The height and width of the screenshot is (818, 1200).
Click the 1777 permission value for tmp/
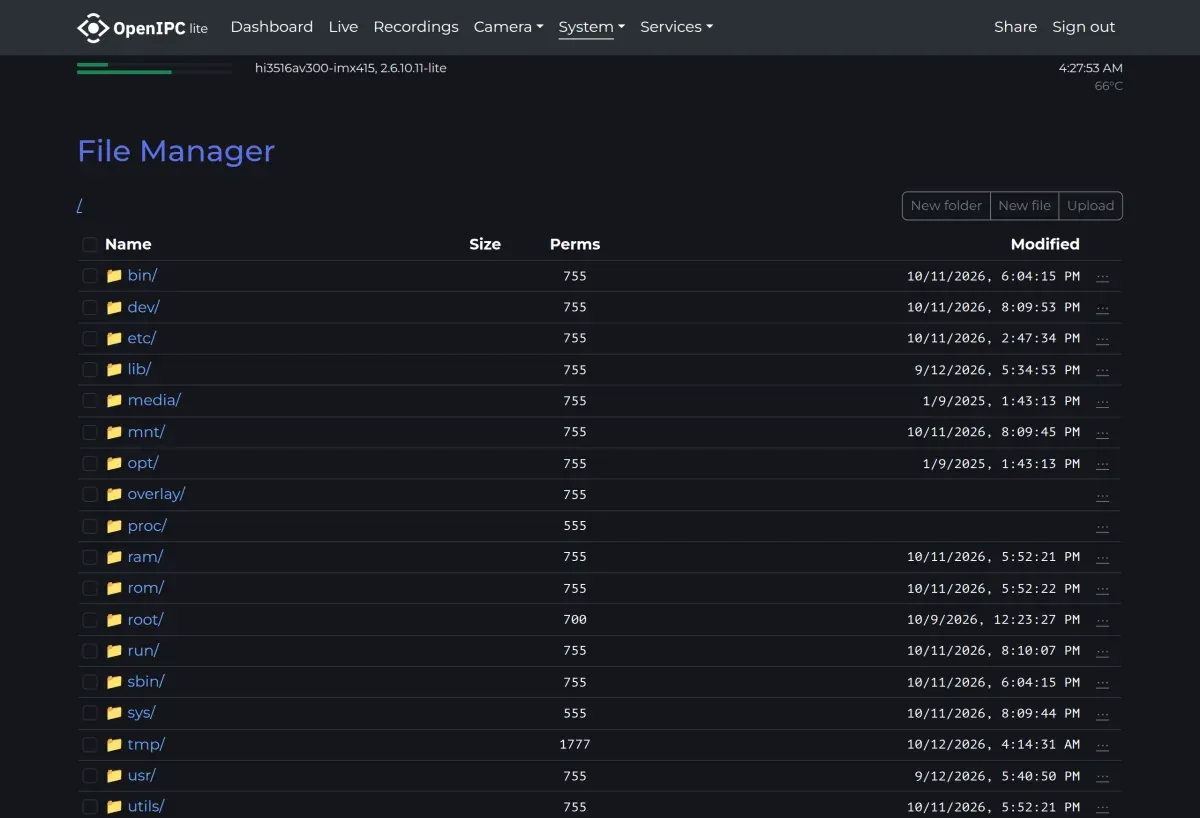point(575,745)
